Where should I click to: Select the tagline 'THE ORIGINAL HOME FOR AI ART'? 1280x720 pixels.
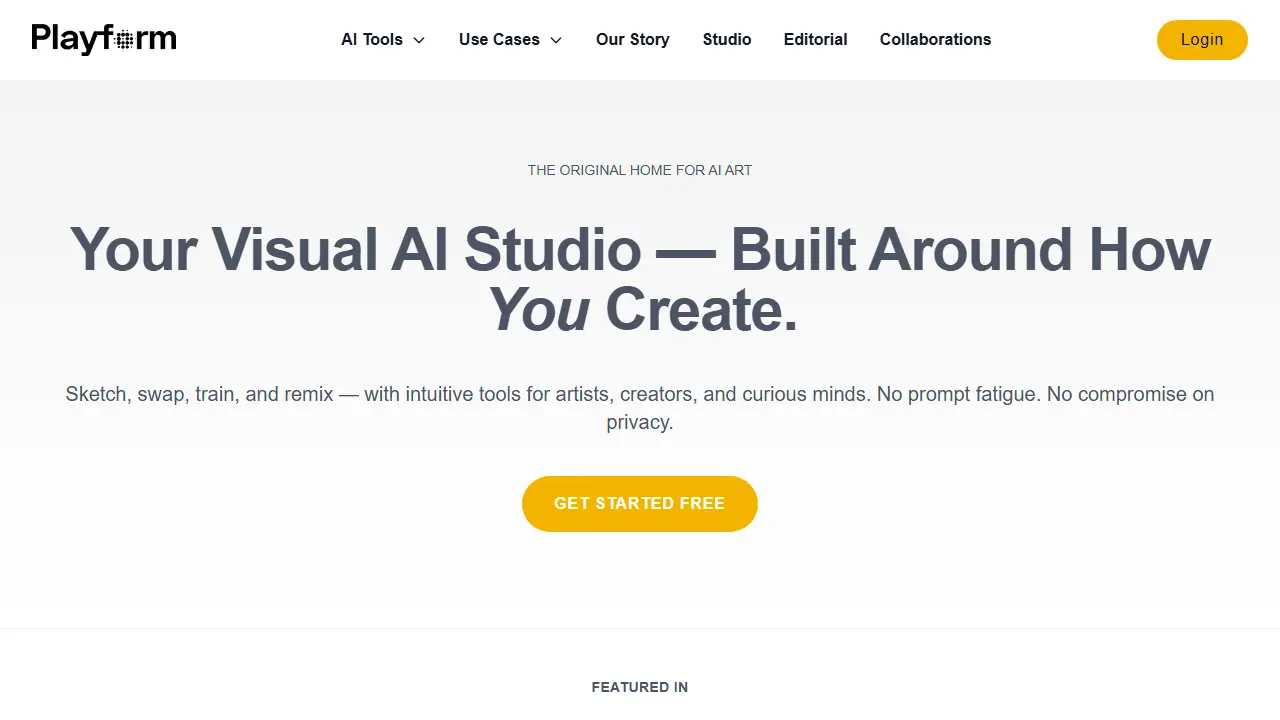pos(640,170)
